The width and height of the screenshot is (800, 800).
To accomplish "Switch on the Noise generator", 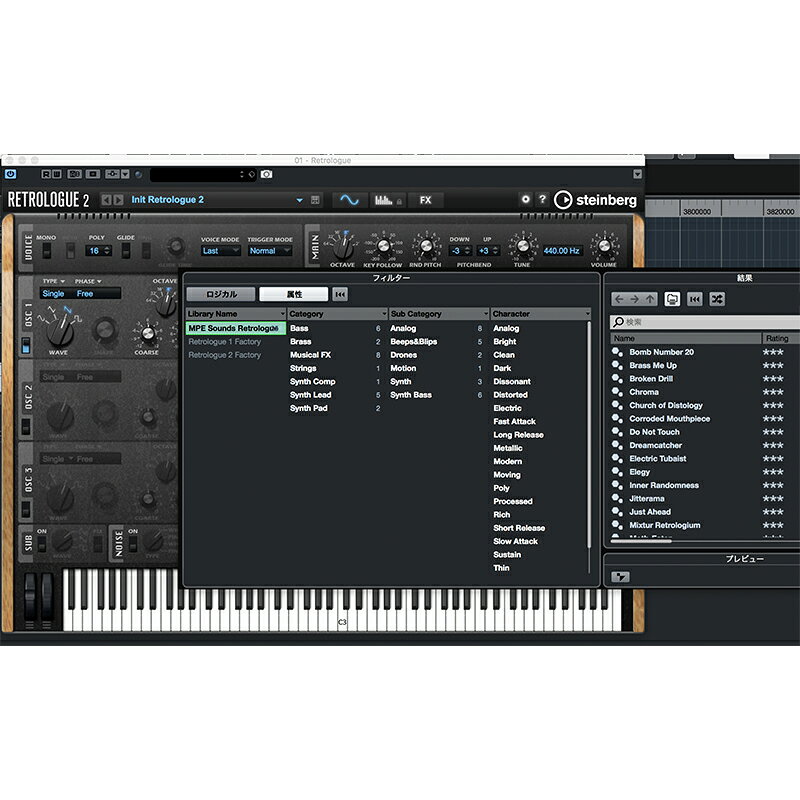I will (x=133, y=544).
